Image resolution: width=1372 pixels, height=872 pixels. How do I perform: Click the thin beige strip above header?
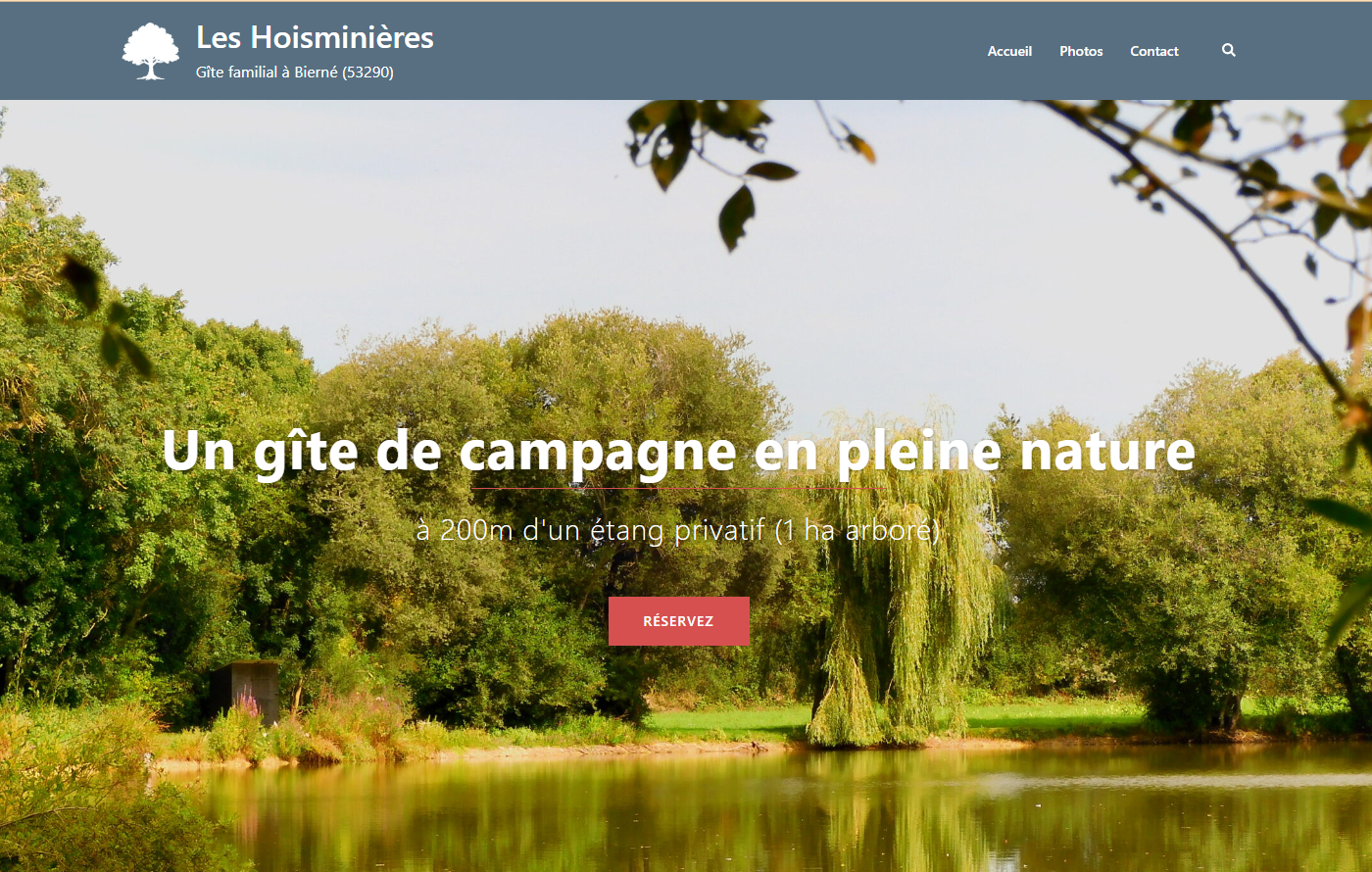tap(686, 1)
